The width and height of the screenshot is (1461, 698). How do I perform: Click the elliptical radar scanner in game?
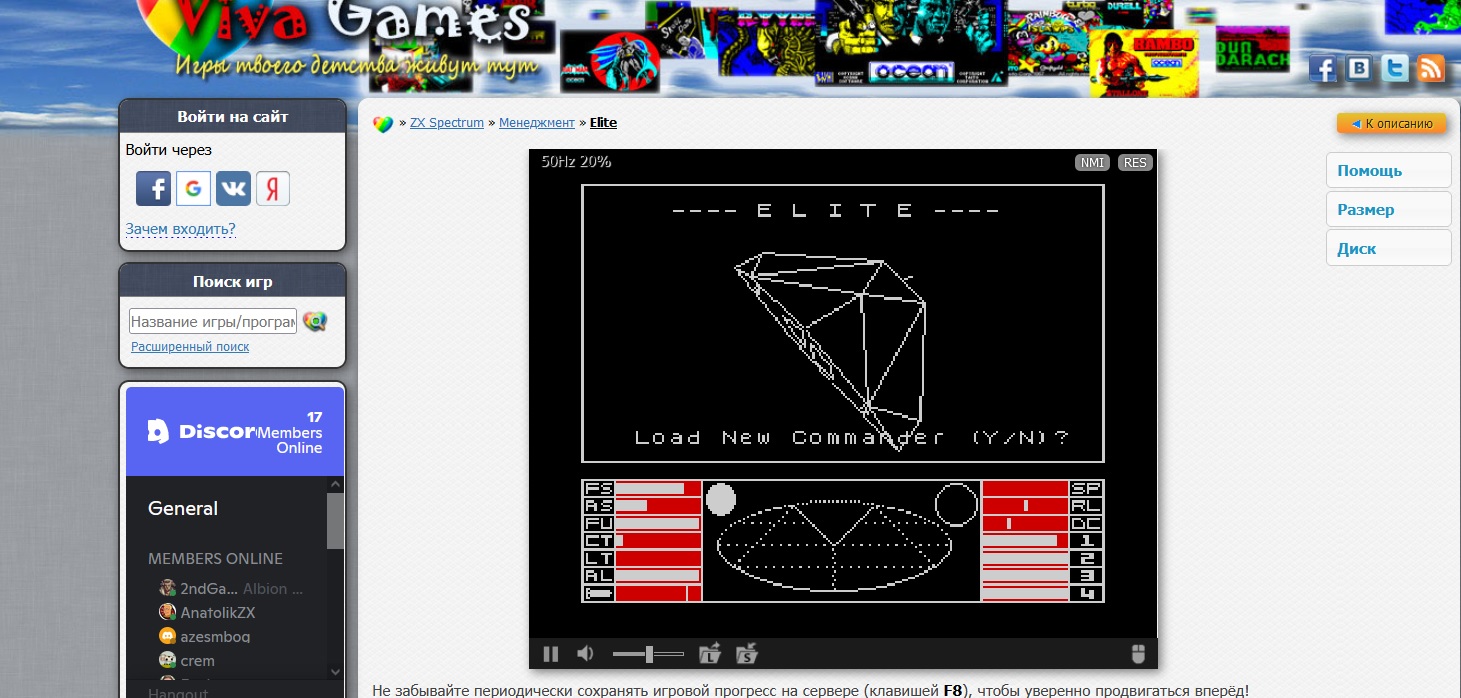tap(833, 544)
